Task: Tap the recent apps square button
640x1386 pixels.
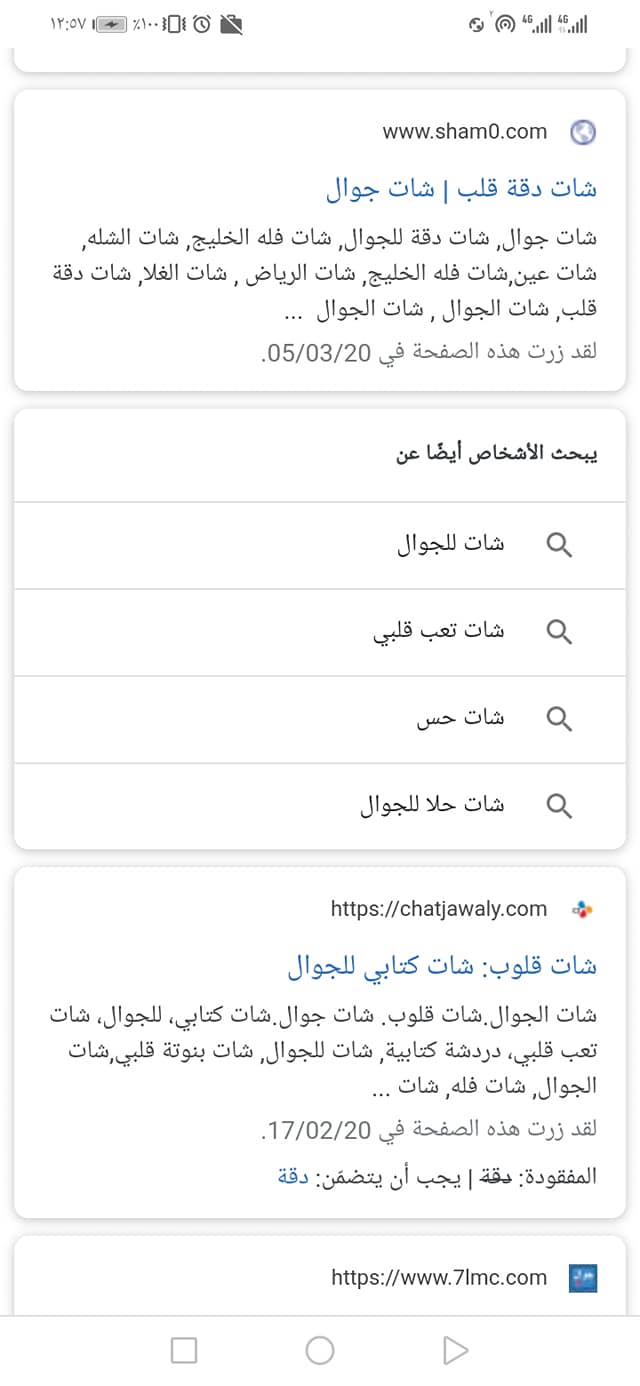Action: click(184, 1351)
